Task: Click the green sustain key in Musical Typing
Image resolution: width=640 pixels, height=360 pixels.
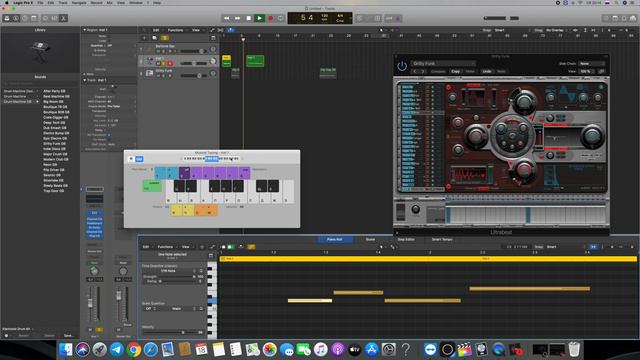Action: click(x=152, y=186)
